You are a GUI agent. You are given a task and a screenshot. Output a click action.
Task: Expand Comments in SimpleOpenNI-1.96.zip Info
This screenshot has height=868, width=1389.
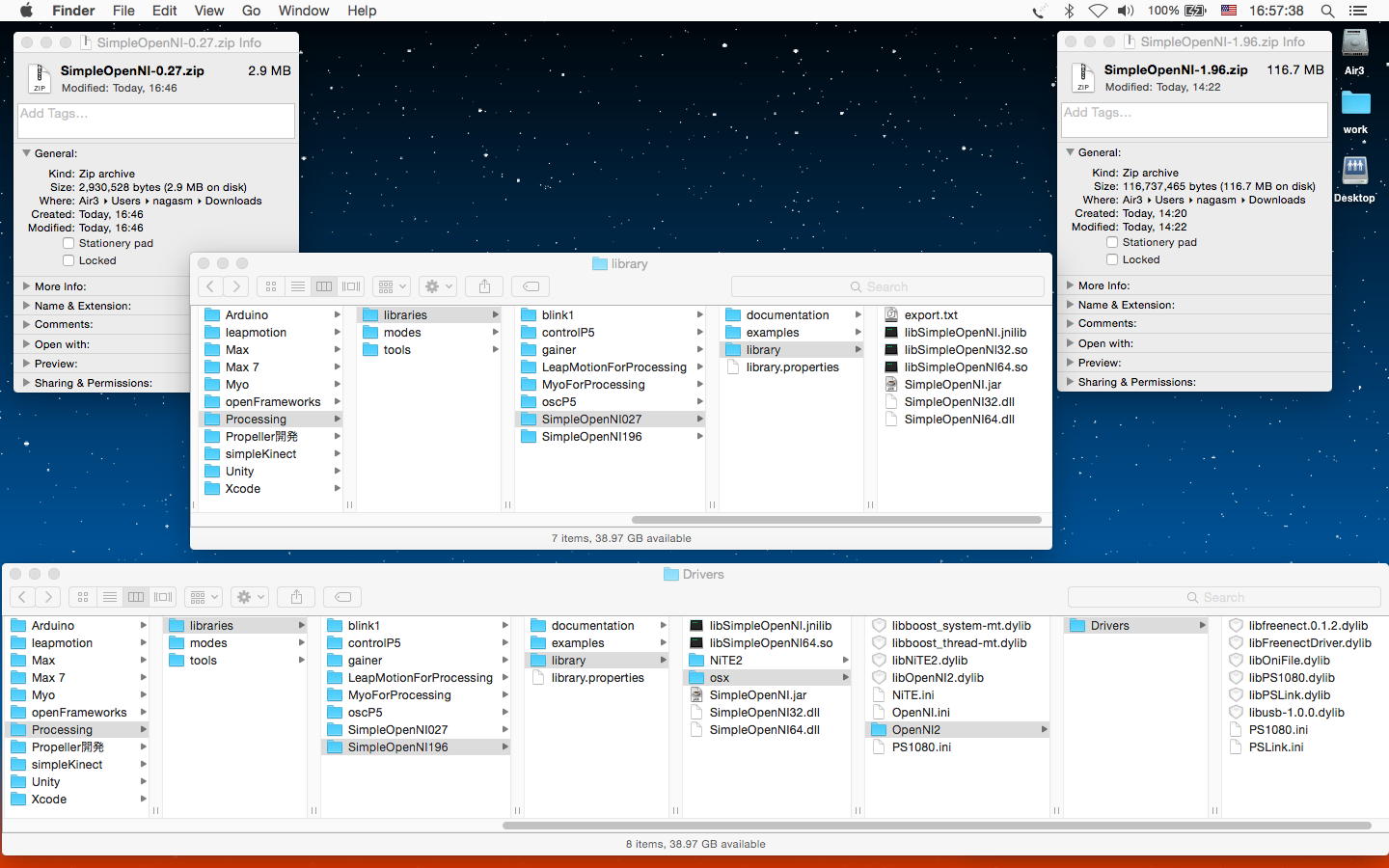coord(1071,323)
